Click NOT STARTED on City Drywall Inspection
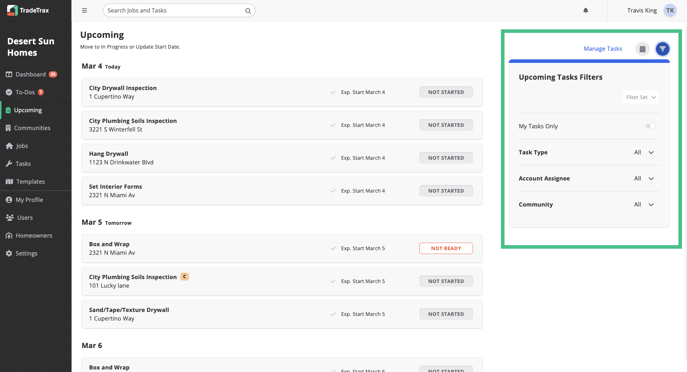687x372 pixels. pyautogui.click(x=446, y=92)
